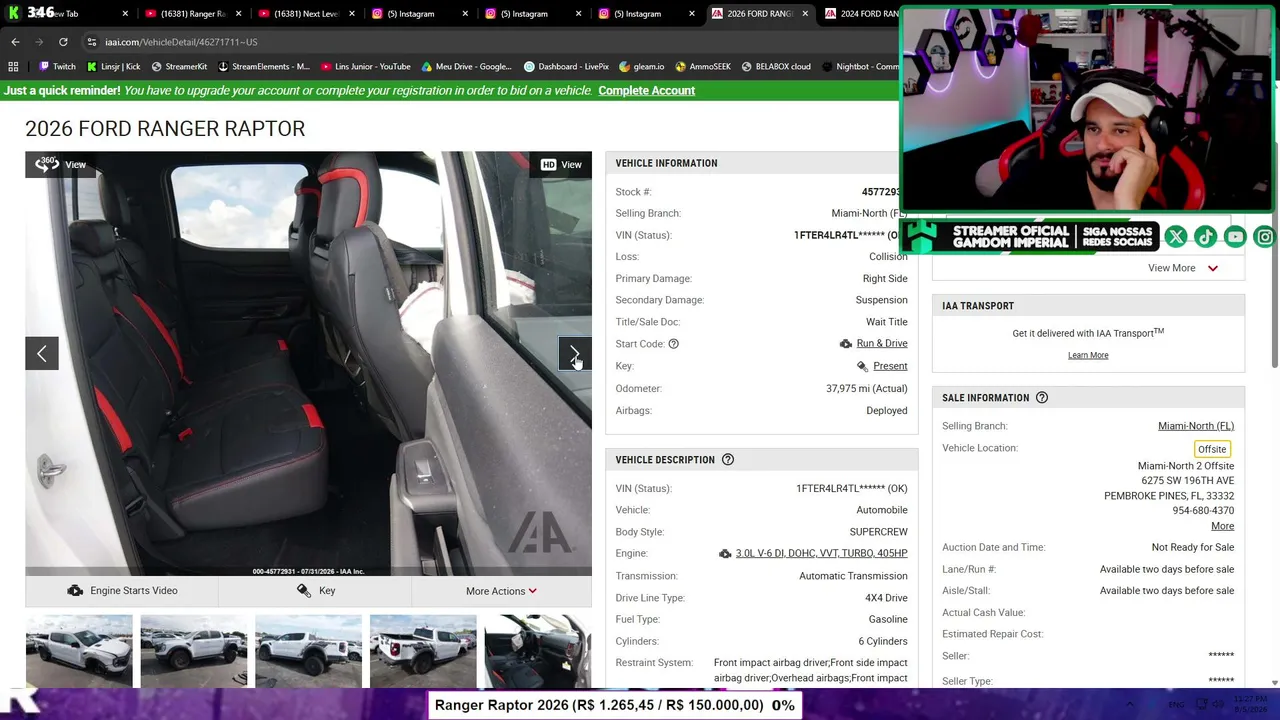This screenshot has width=1280, height=720.
Task: Select the second exterior thumbnail
Action: tap(194, 651)
